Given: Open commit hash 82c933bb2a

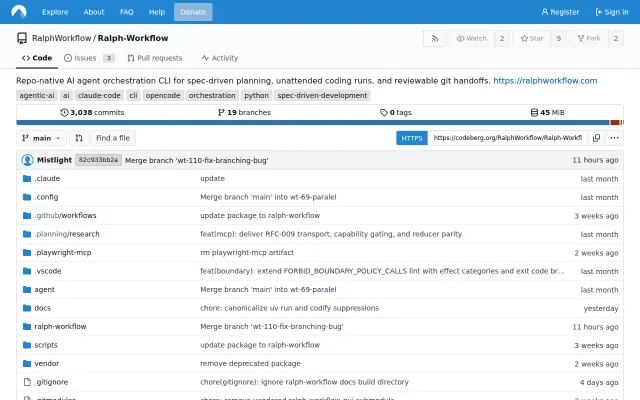Looking at the screenshot, I should coord(98,160).
